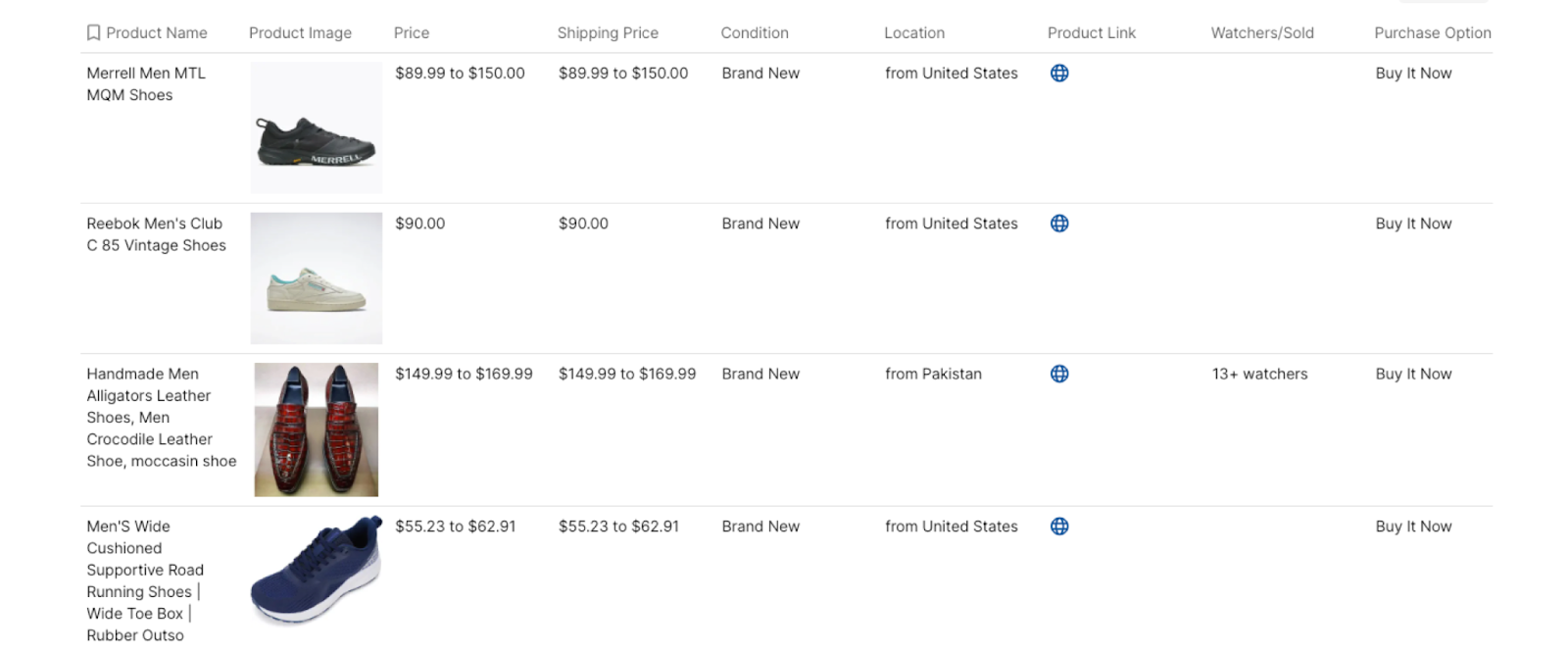Image resolution: width=1568 pixels, height=653 pixels.
Task: Click Buy It Now for Merrell shoes
Action: (x=1413, y=74)
